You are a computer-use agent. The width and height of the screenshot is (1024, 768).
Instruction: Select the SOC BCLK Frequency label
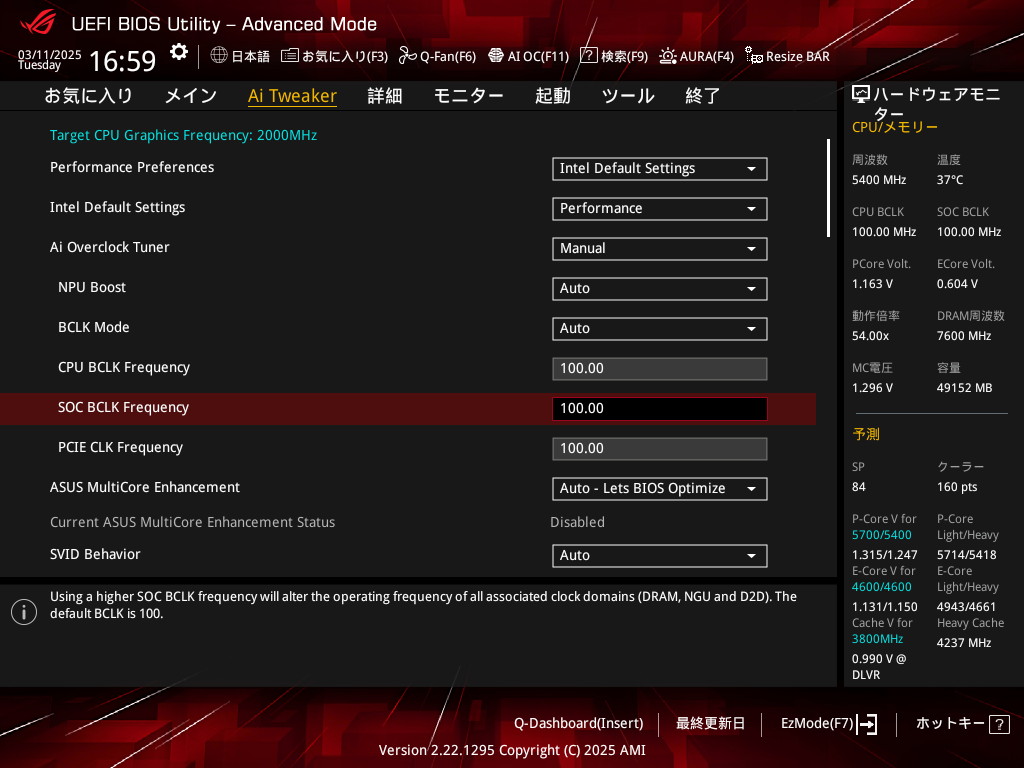pyautogui.click(x=123, y=408)
